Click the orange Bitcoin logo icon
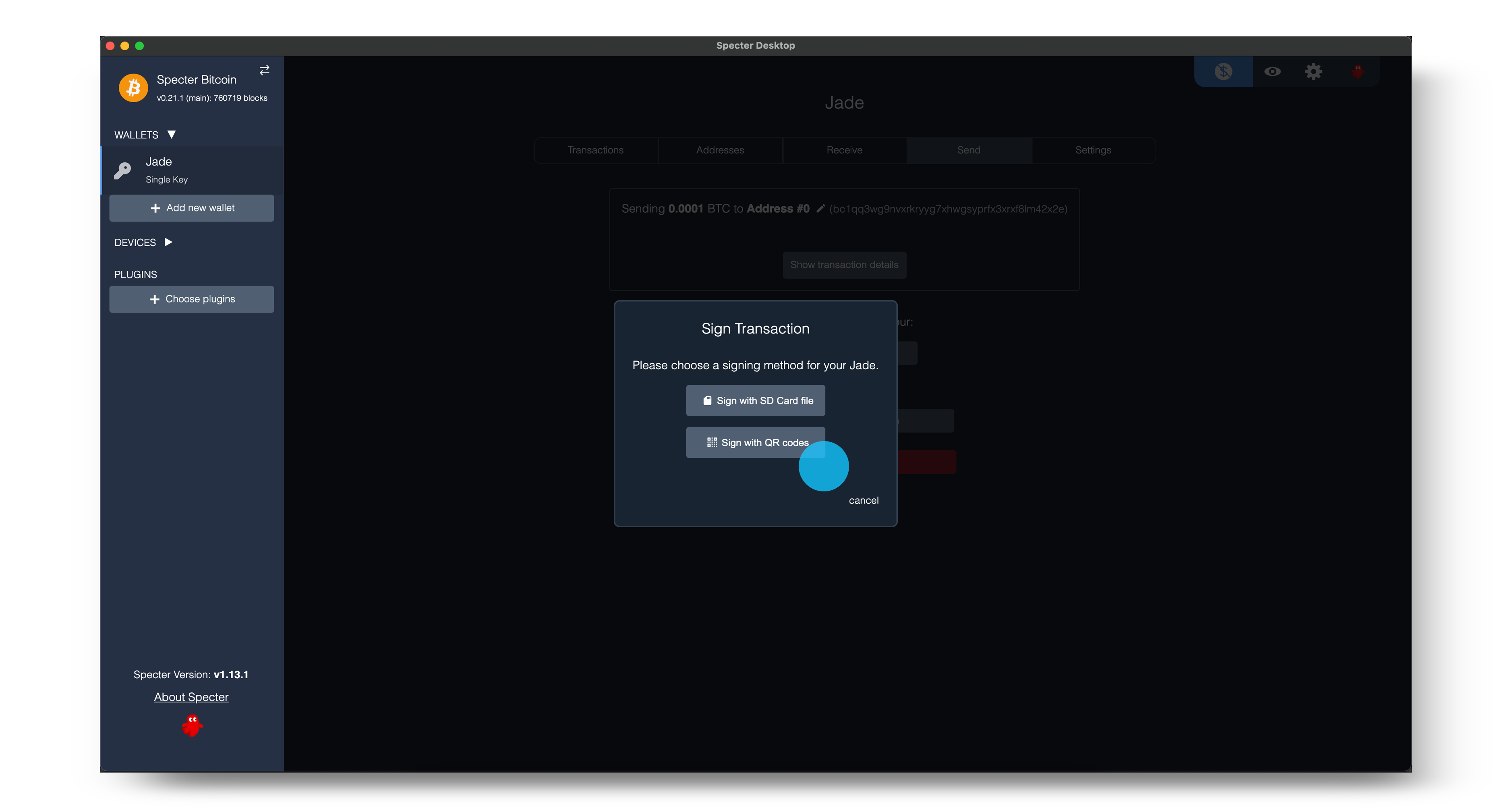 click(133, 88)
